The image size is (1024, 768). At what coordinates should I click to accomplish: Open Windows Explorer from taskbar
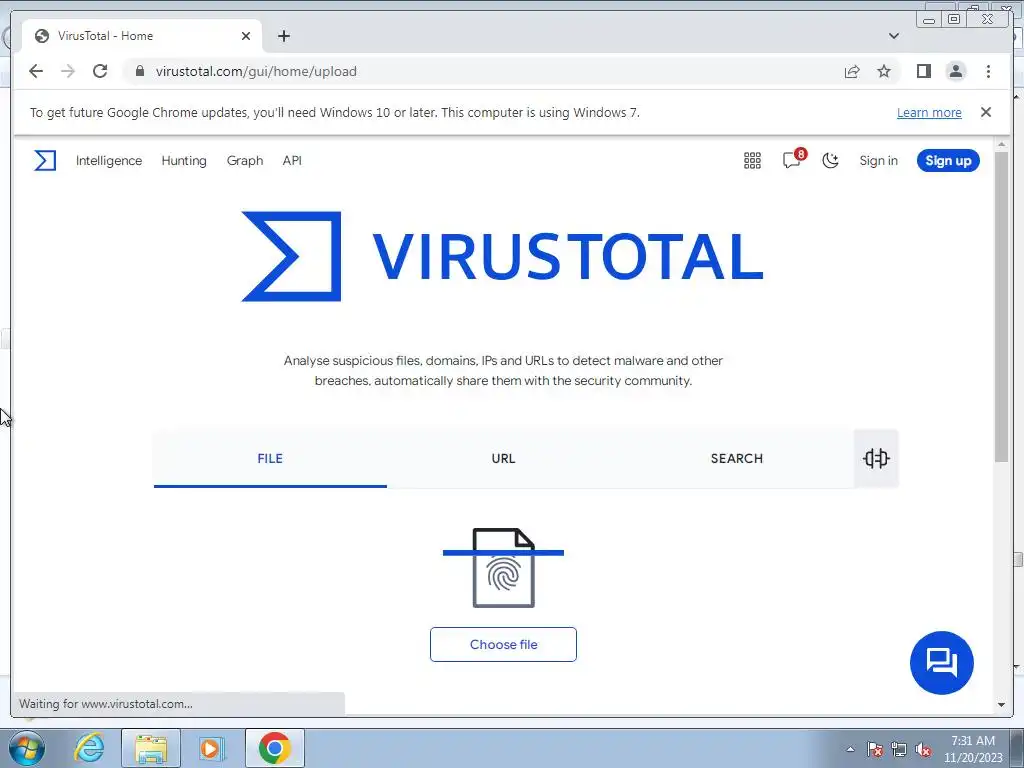tap(151, 748)
